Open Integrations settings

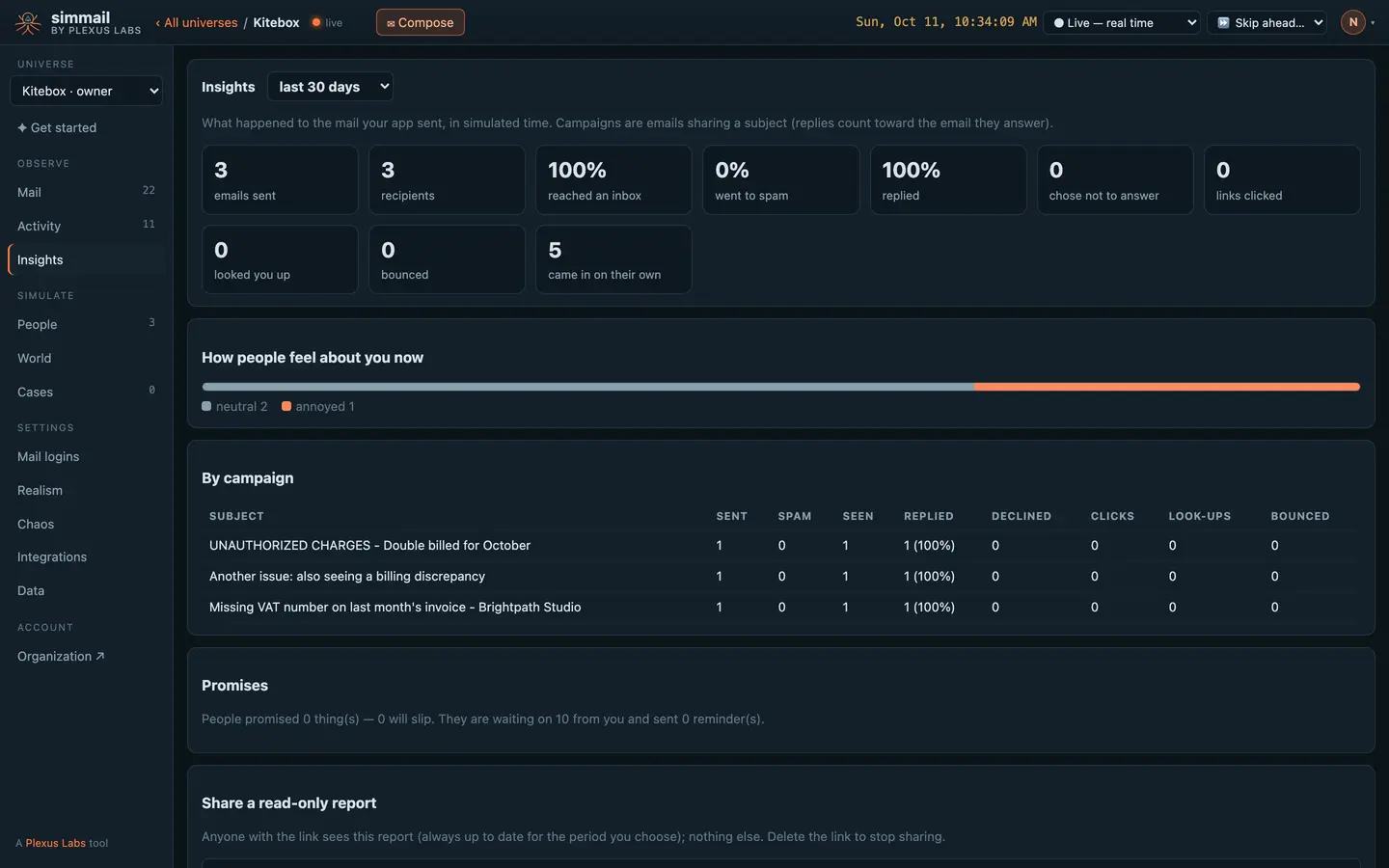point(86,556)
